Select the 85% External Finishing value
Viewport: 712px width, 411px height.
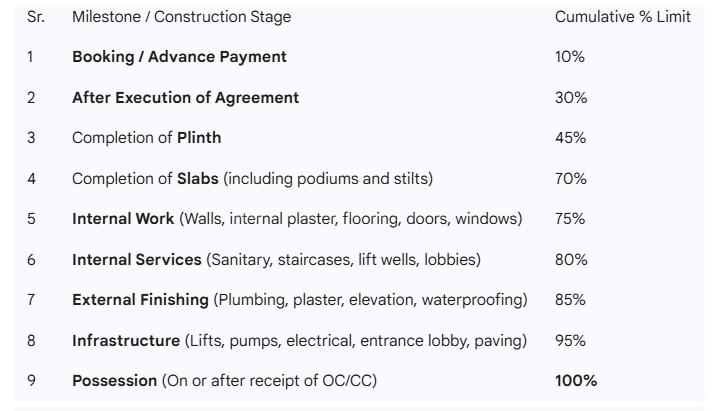pos(570,300)
